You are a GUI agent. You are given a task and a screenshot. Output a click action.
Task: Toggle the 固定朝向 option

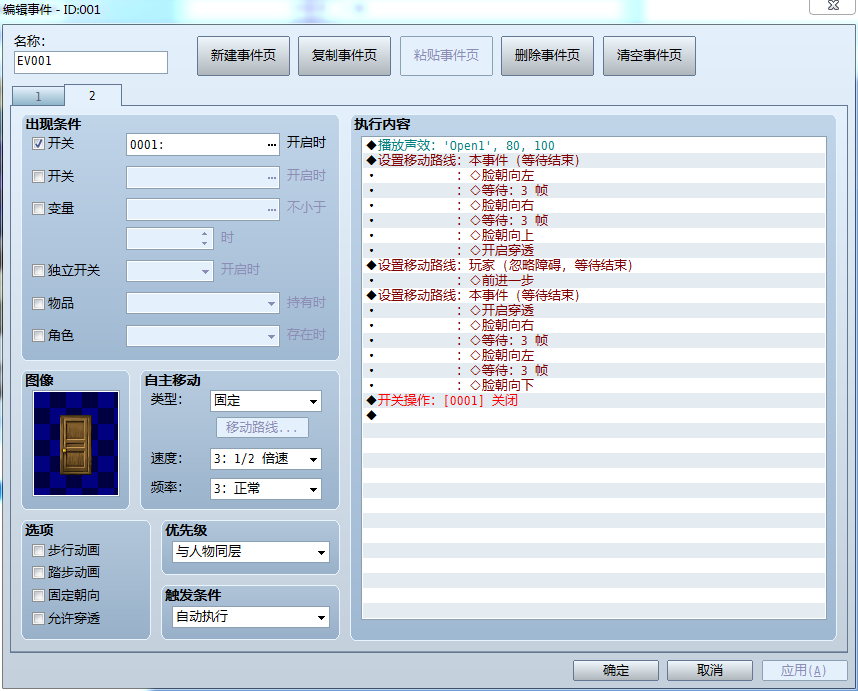tap(38, 595)
